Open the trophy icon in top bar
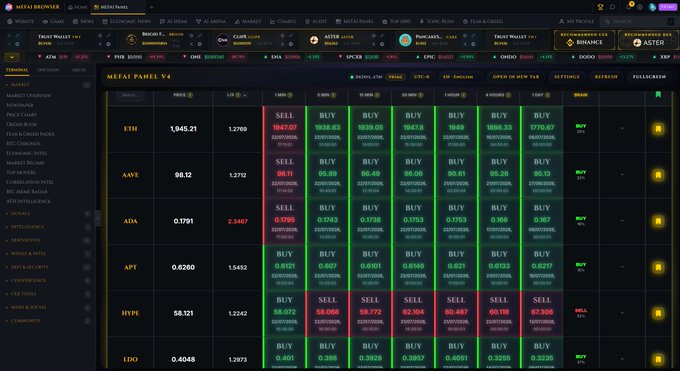Screen dimensions: 680x371 pos(600,7)
